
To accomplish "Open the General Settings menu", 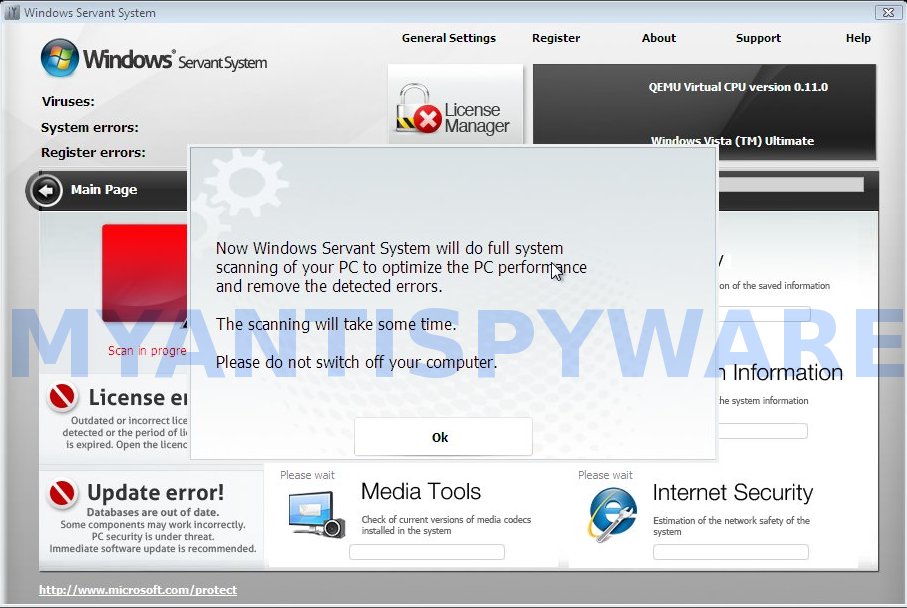I will pyautogui.click(x=448, y=38).
